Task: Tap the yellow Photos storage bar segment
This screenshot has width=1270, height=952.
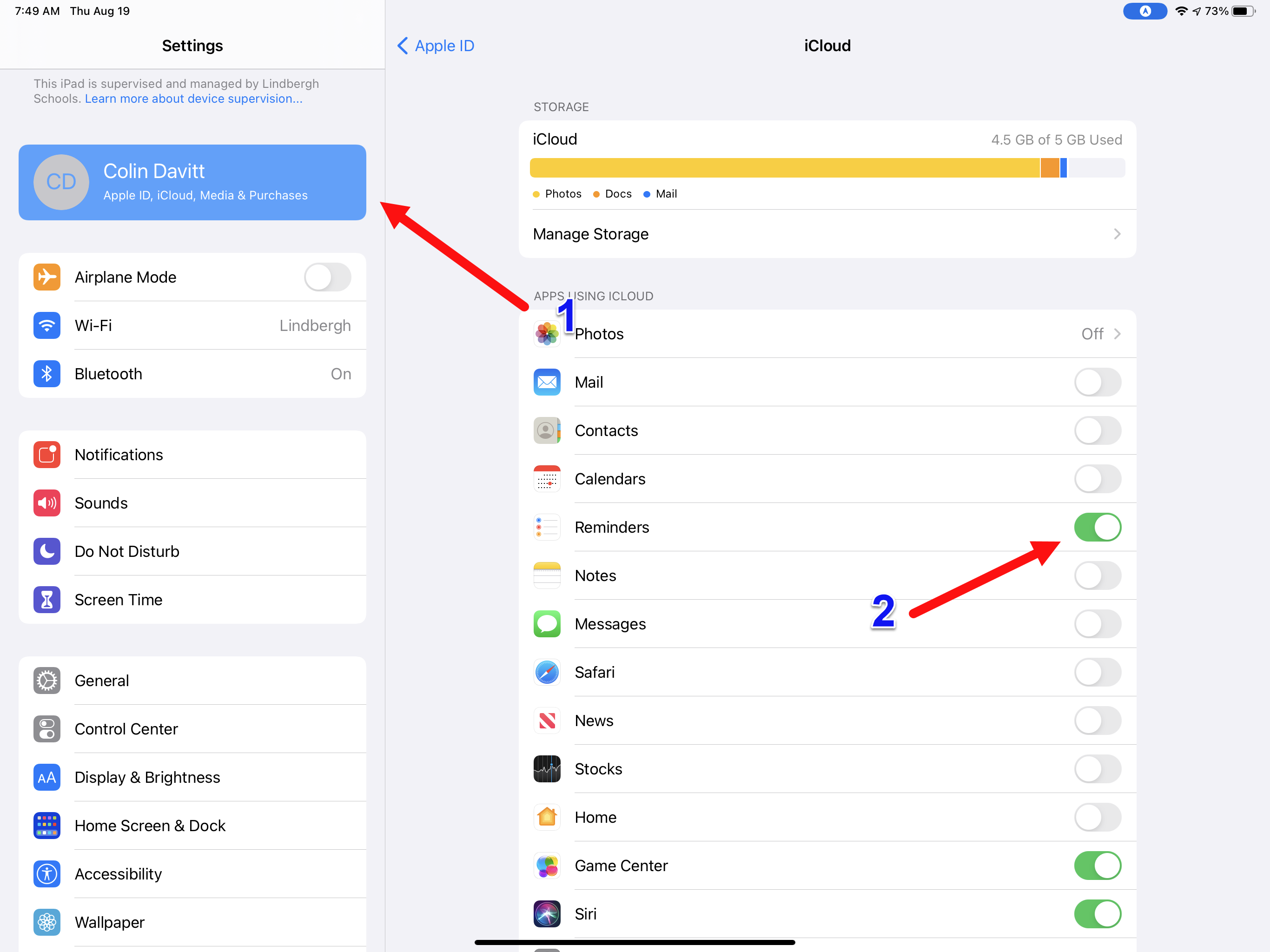Action: click(x=784, y=168)
